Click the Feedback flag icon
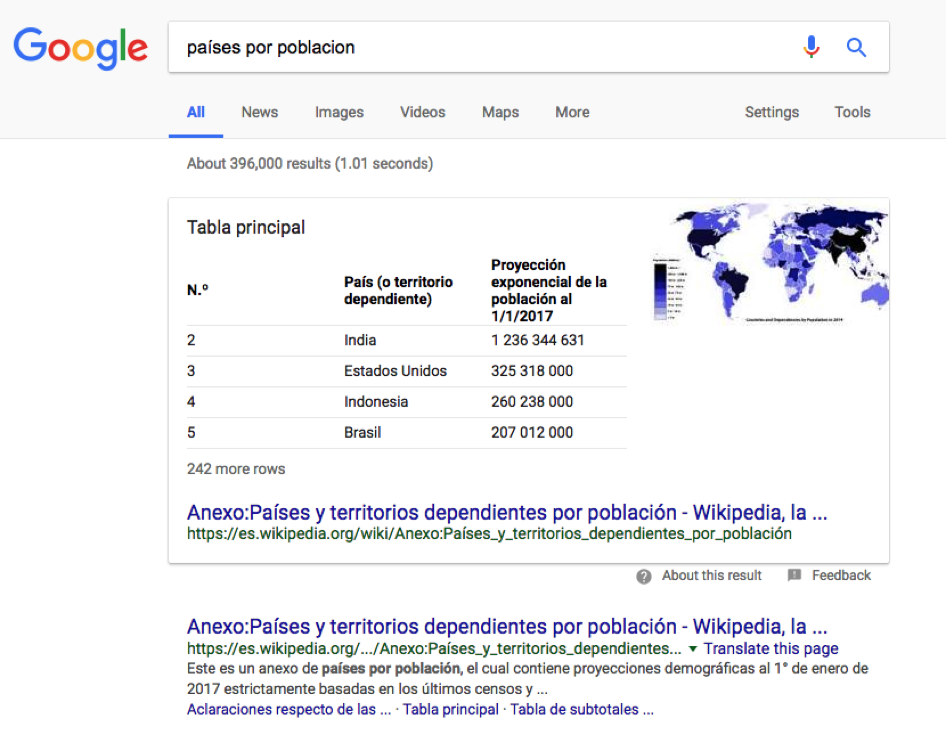This screenshot has width=947, height=740. (795, 576)
